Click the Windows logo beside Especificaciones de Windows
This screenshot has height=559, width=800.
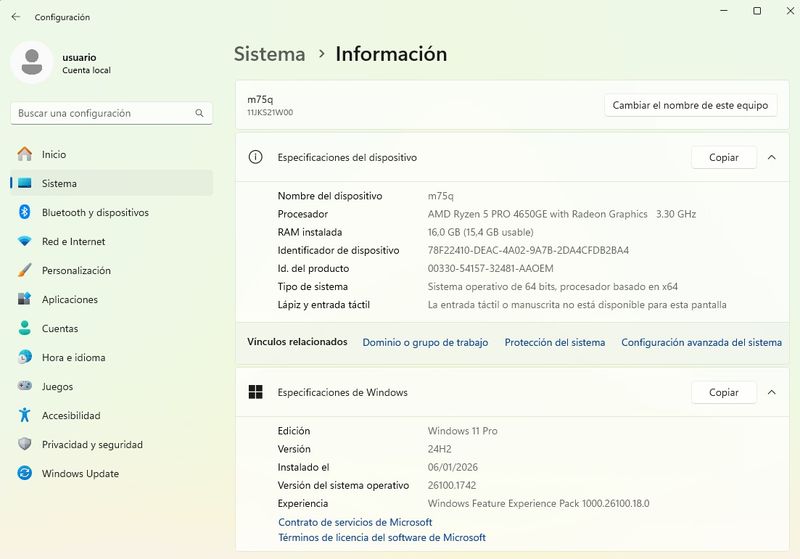(x=255, y=392)
